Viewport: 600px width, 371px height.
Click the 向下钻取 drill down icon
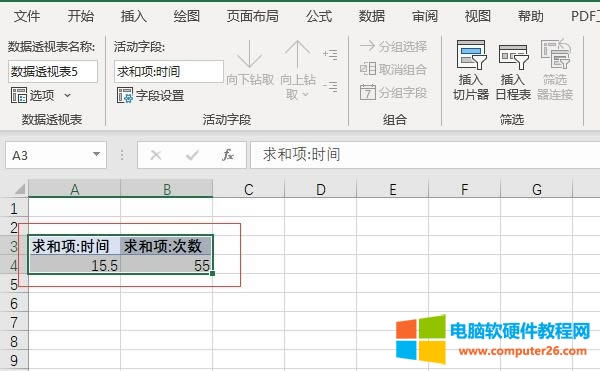[249, 55]
